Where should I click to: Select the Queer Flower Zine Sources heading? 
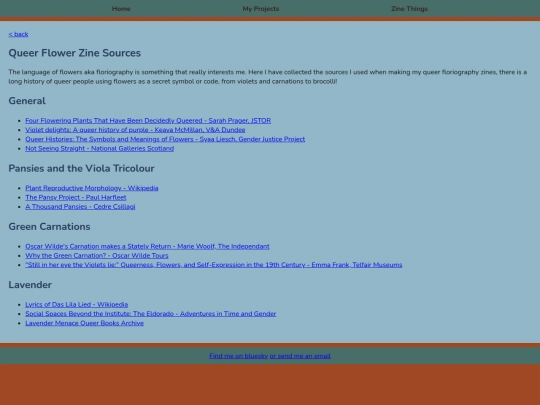(x=75, y=53)
